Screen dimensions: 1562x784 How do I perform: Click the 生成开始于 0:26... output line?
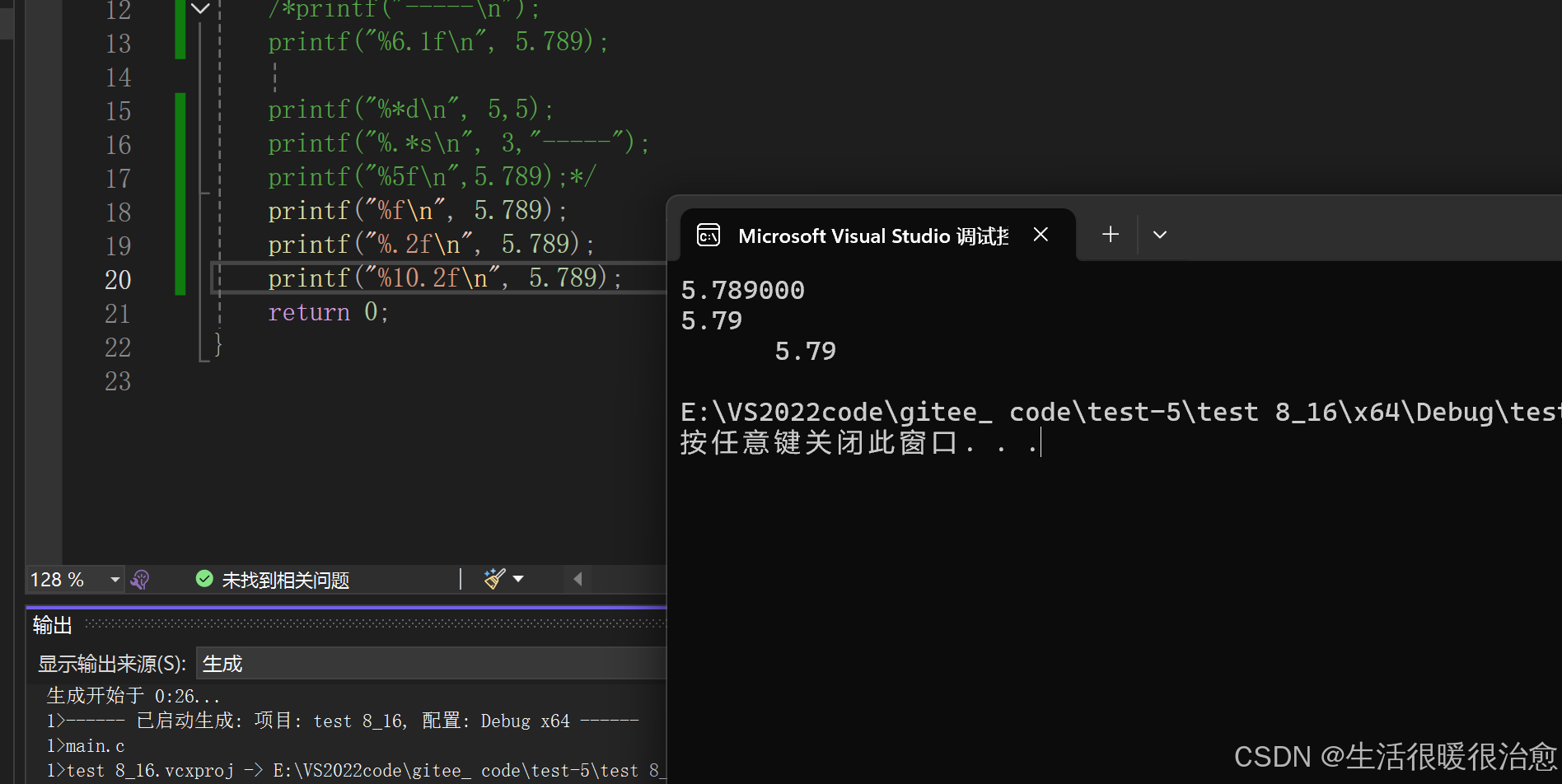(x=133, y=696)
